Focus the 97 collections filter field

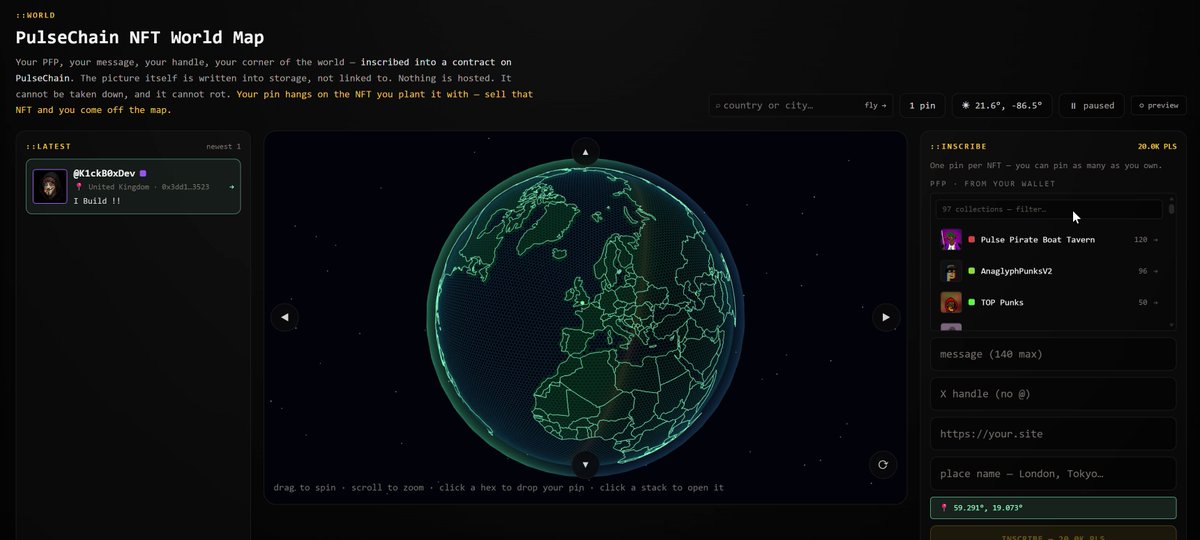click(x=1049, y=209)
